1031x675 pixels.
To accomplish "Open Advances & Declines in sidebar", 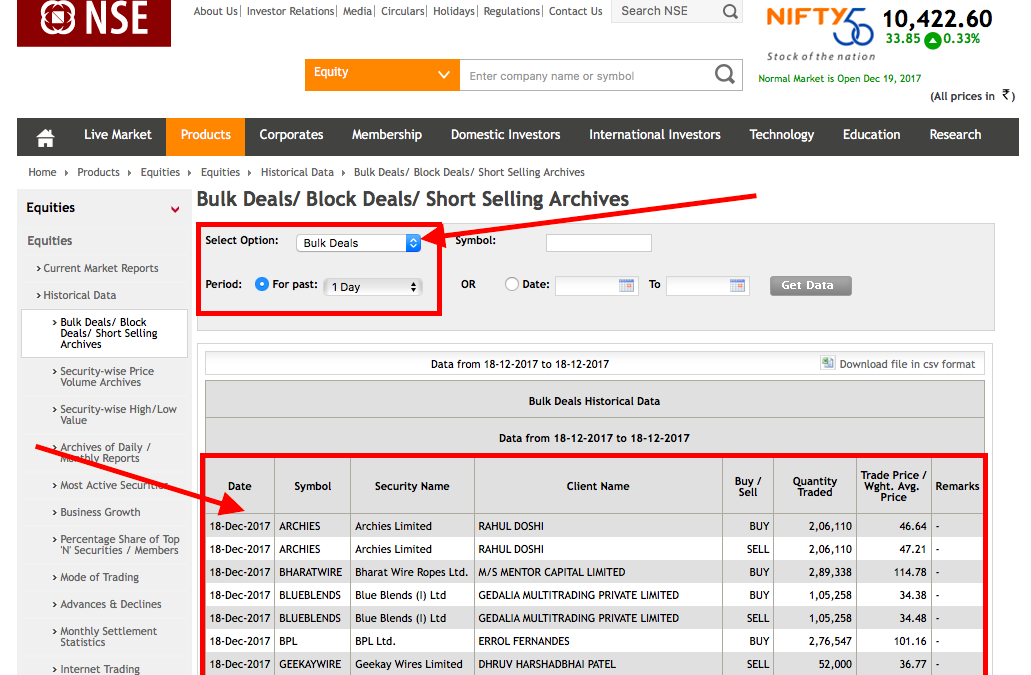I will click(110, 604).
